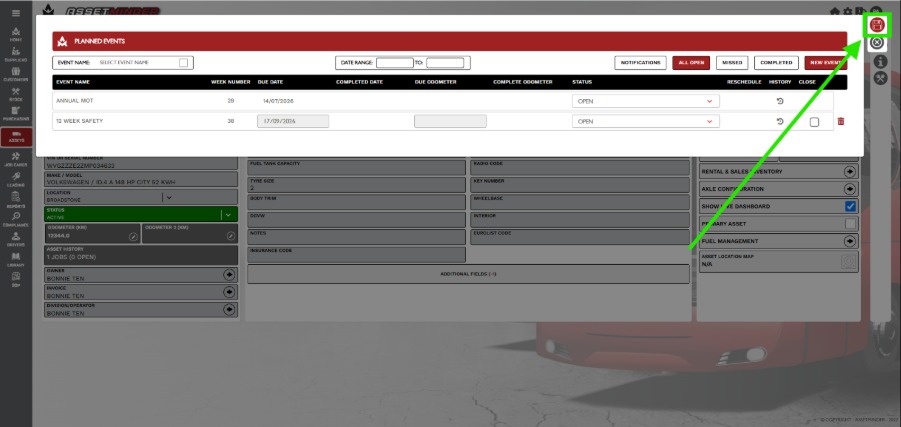
Task: Open the tools wrench icon on right strip
Action: coord(880,78)
